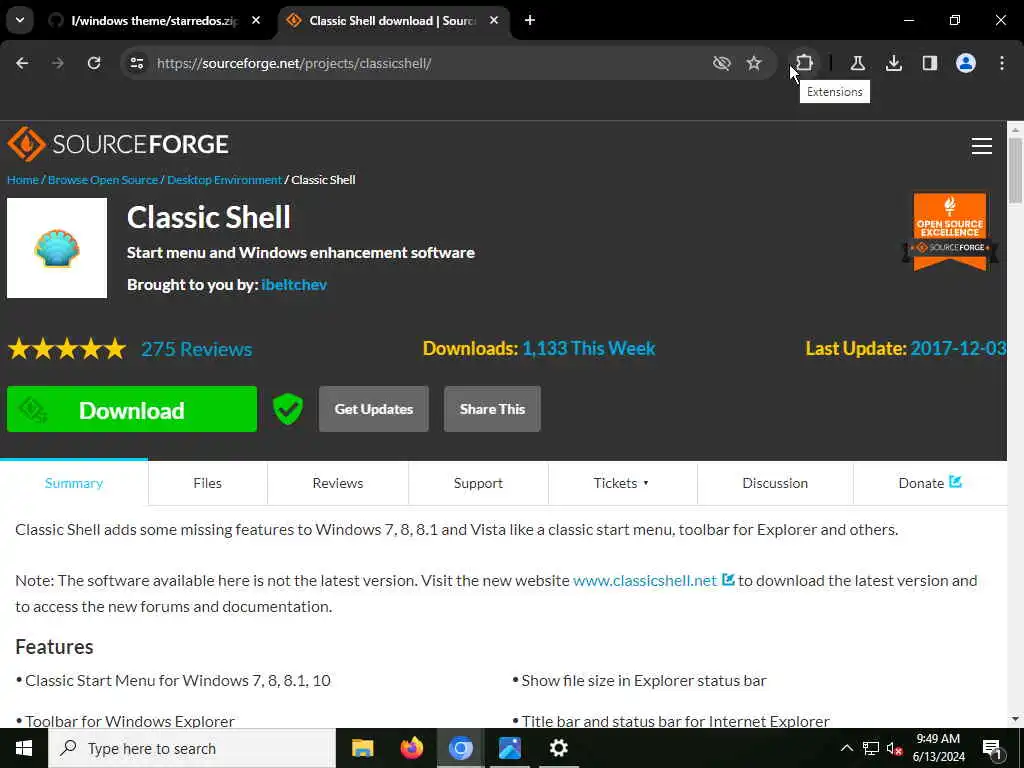The width and height of the screenshot is (1024, 768).
Task: Open the browser Downloads icon
Action: tap(893, 63)
